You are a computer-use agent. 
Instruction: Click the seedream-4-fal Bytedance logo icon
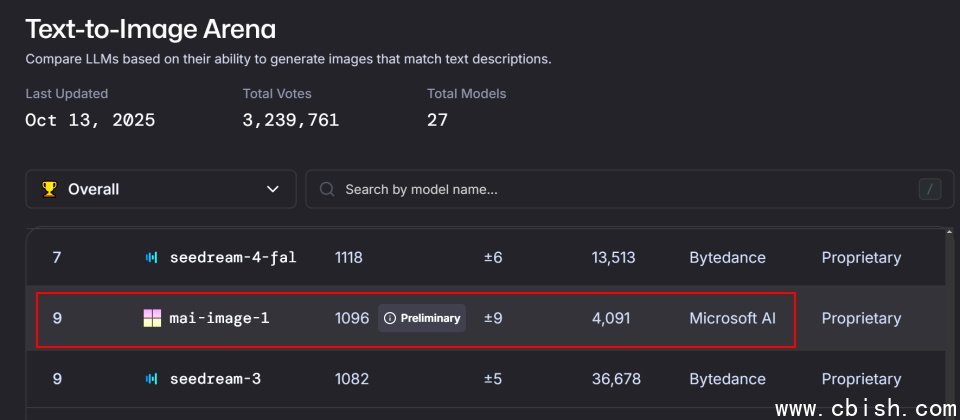152,258
